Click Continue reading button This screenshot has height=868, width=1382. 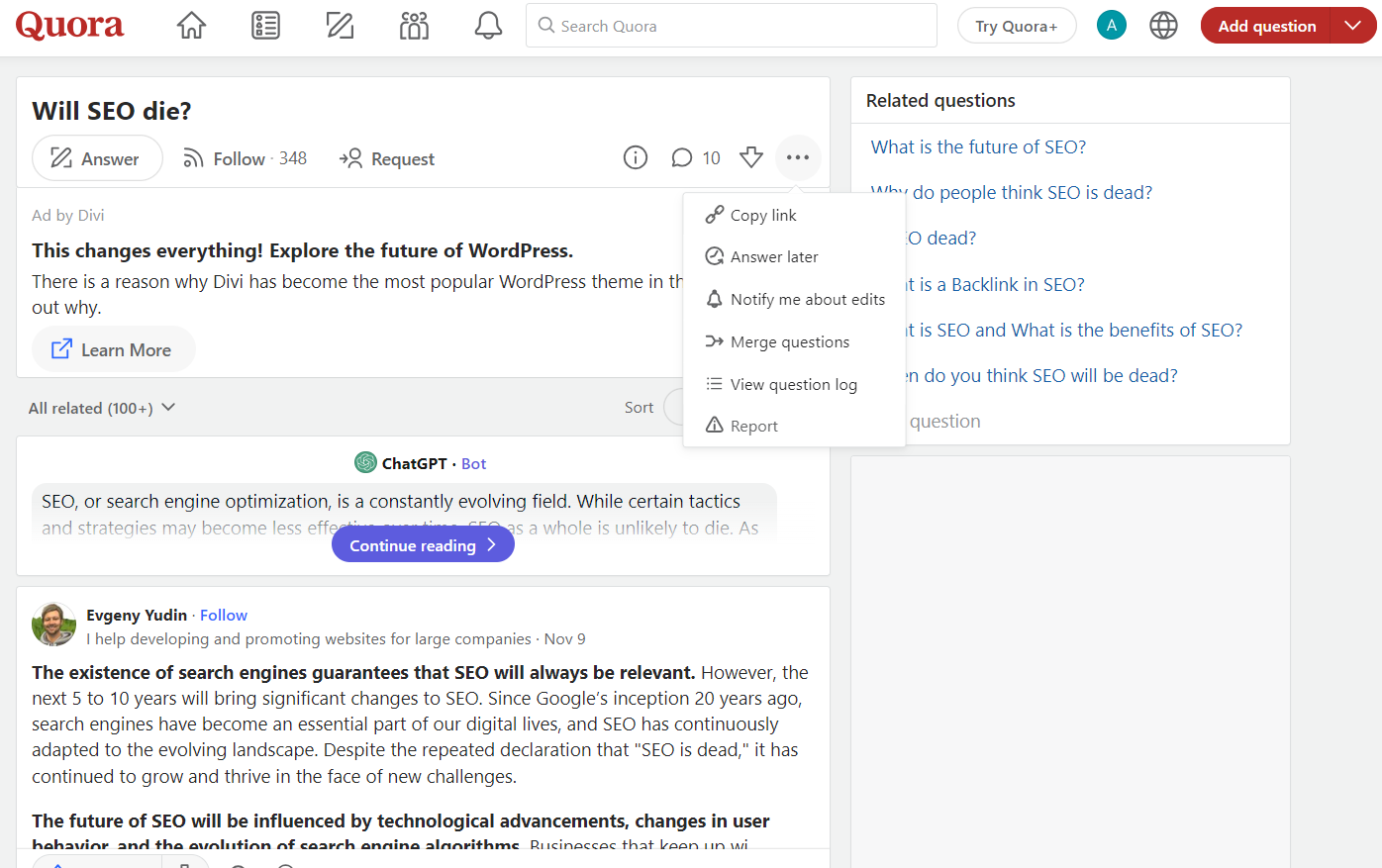423,545
